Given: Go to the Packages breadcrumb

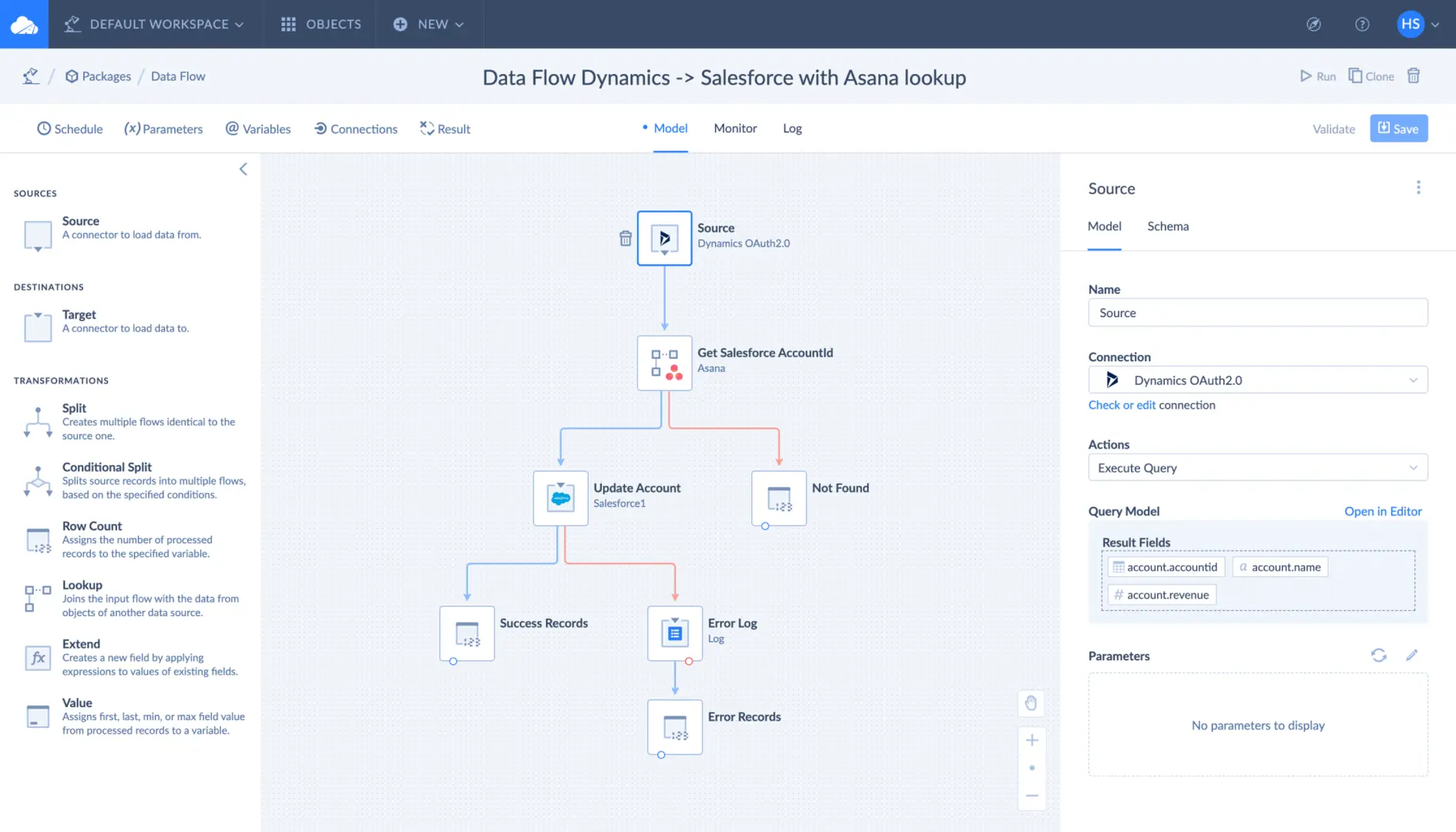Looking at the screenshot, I should coord(98,76).
